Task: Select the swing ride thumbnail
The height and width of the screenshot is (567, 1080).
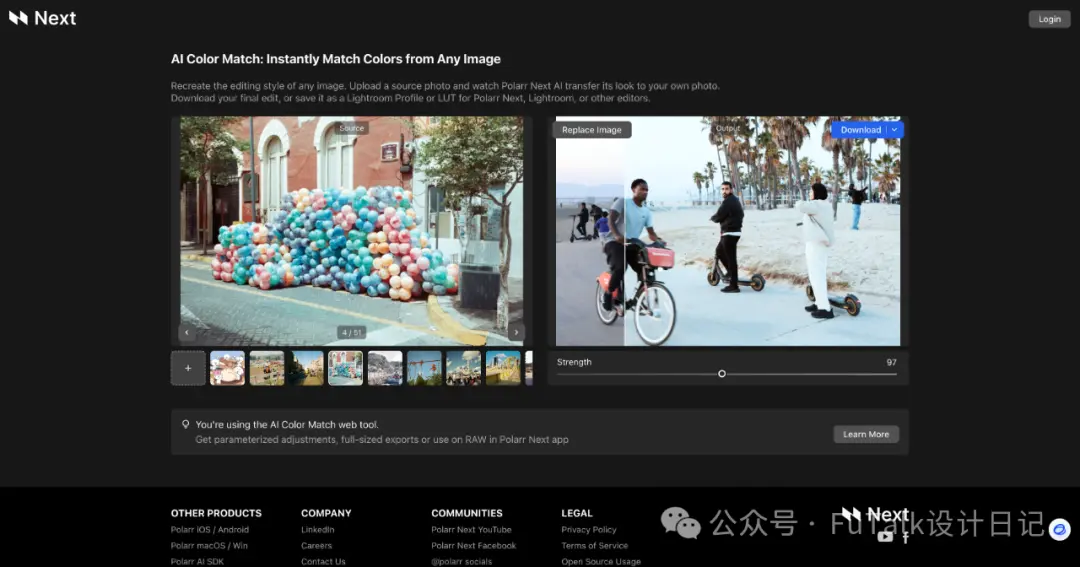Action: [424, 368]
